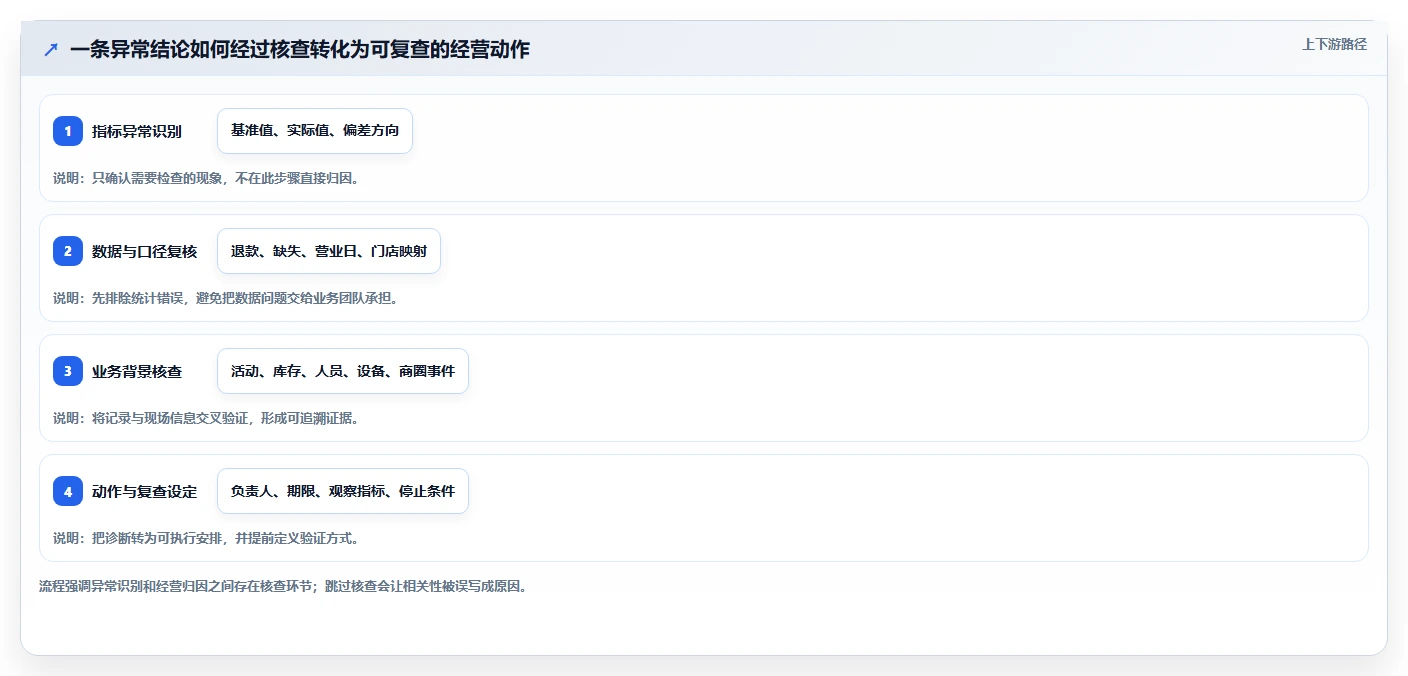Click the step 4 number badge
The width and height of the screenshot is (1408, 676).
click(68, 491)
